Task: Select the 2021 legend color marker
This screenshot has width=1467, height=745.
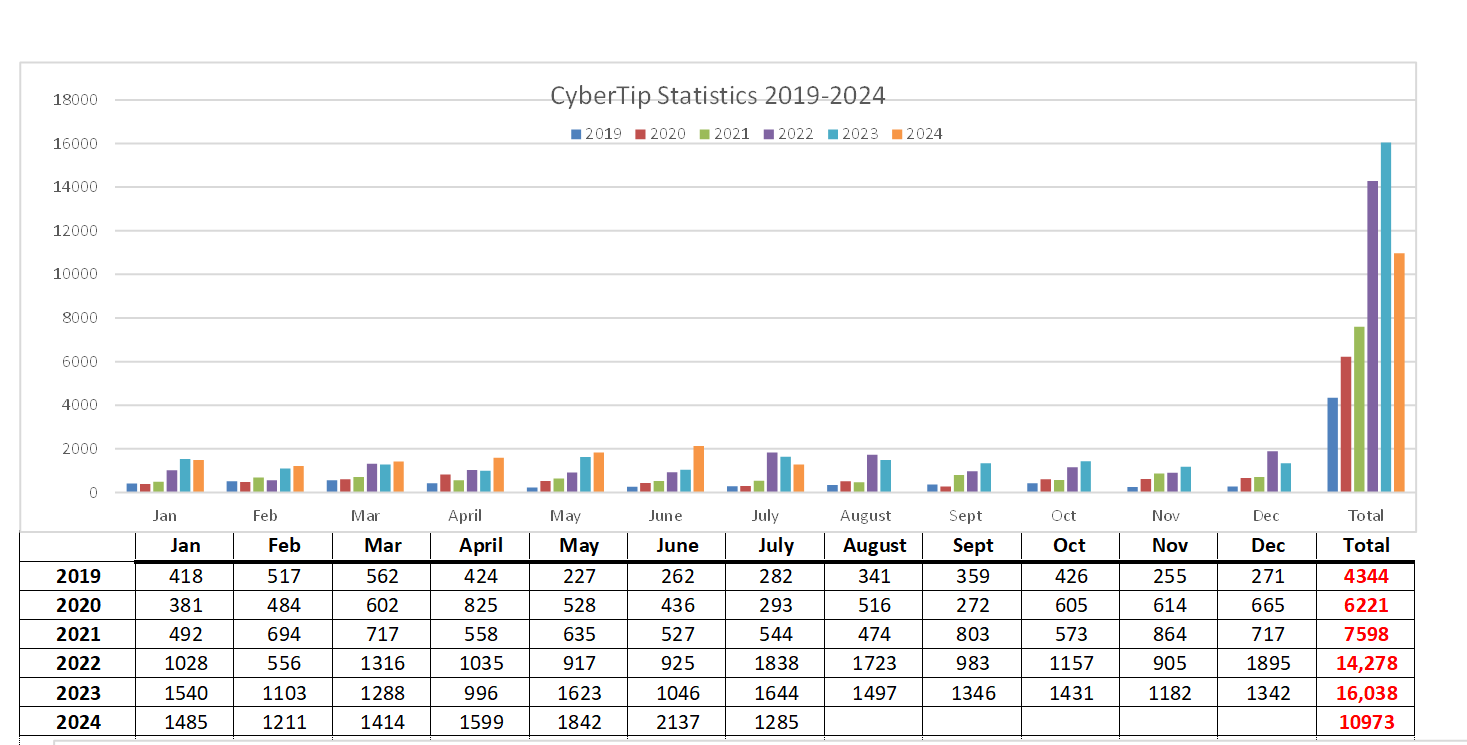Action: point(702,133)
